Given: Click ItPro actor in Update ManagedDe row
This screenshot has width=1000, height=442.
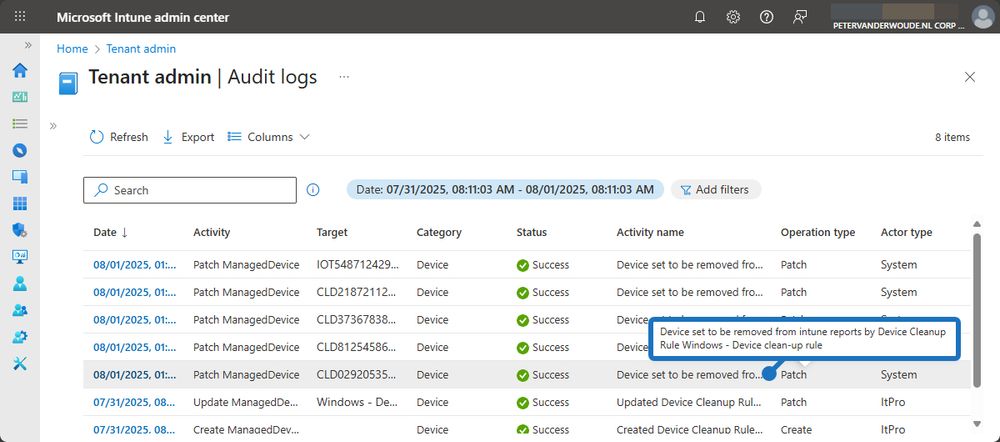Looking at the screenshot, I should 893,402.
